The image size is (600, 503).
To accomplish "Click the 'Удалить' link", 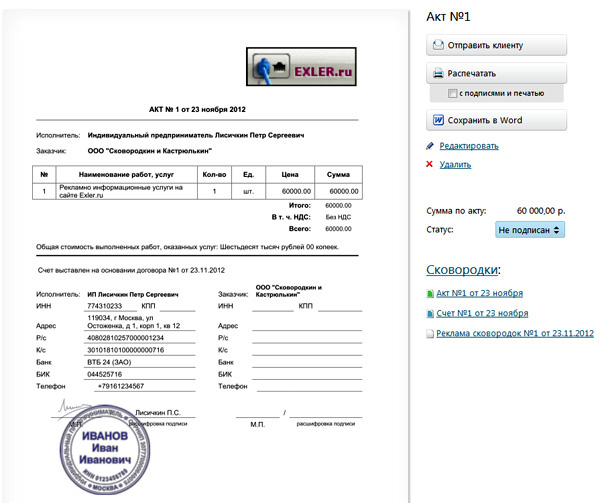I will 455,164.
